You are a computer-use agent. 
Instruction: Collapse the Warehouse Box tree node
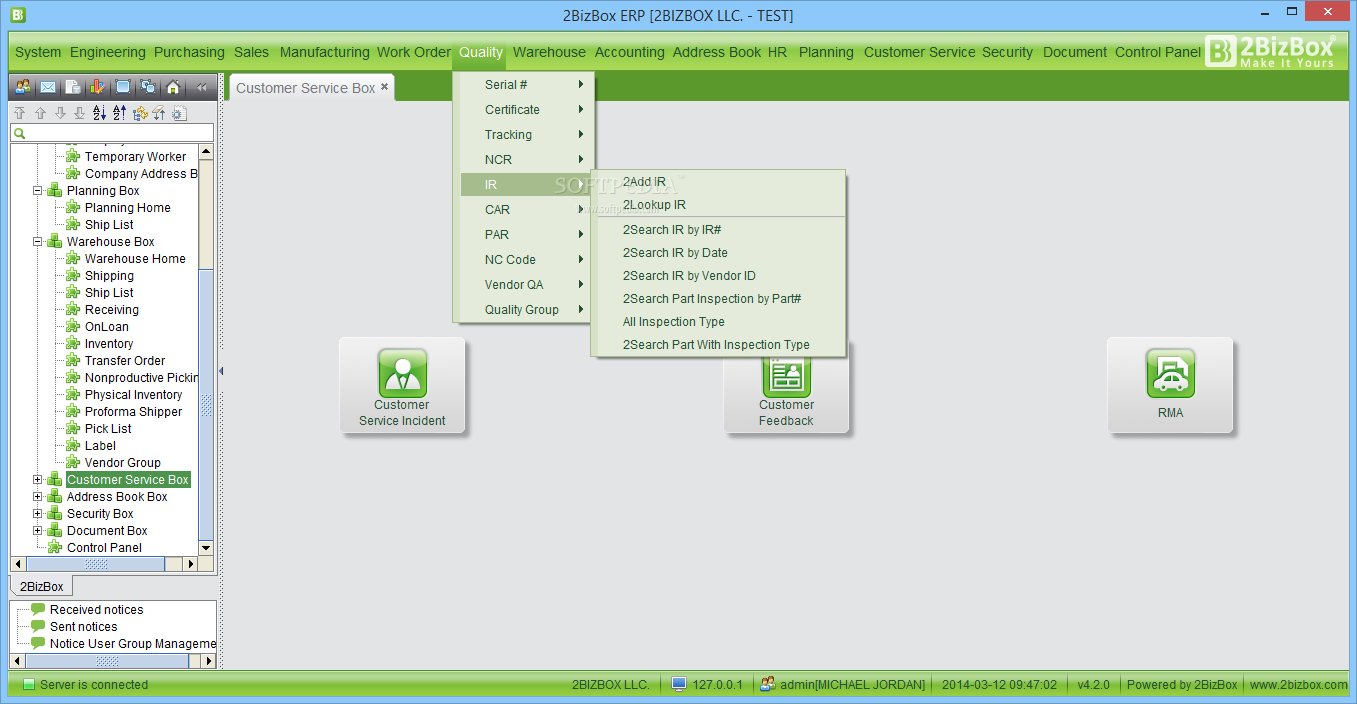click(x=38, y=242)
